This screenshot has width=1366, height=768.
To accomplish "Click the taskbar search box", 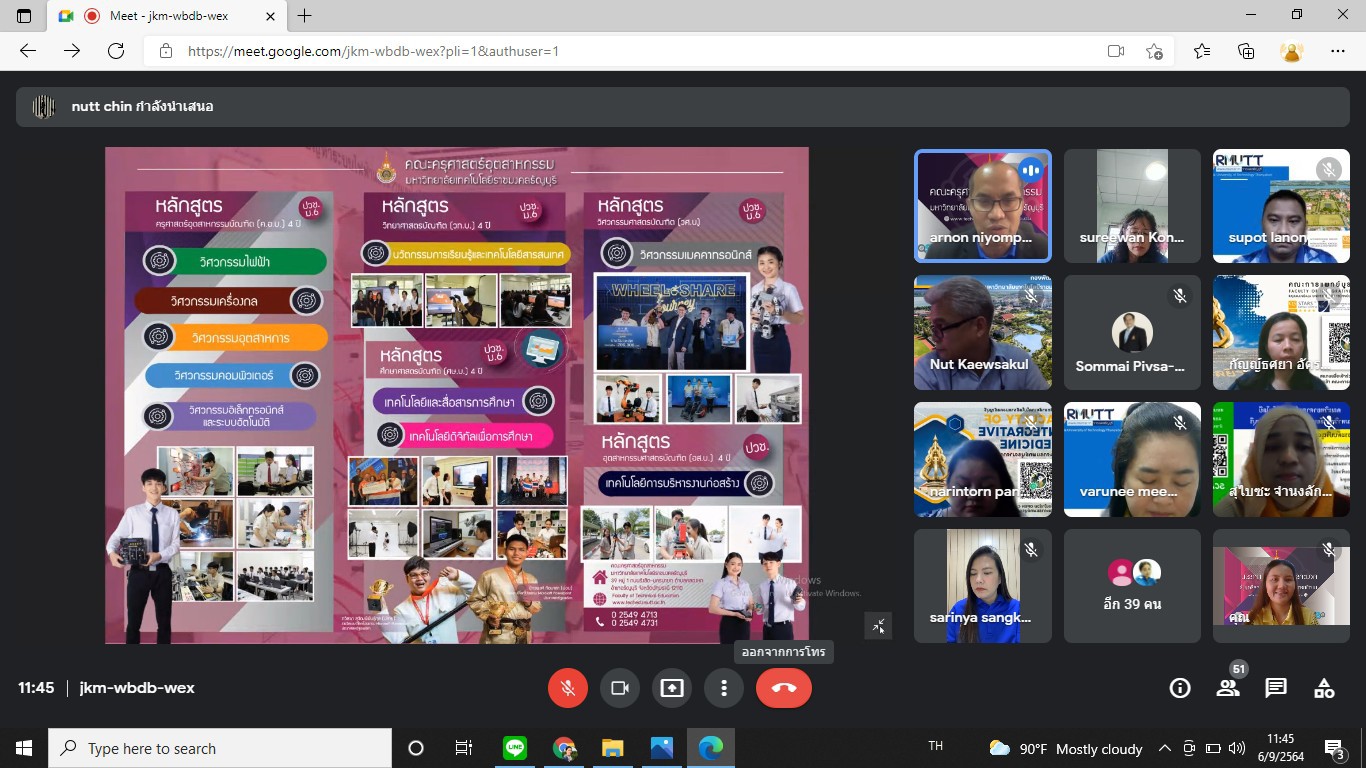I will 220,748.
